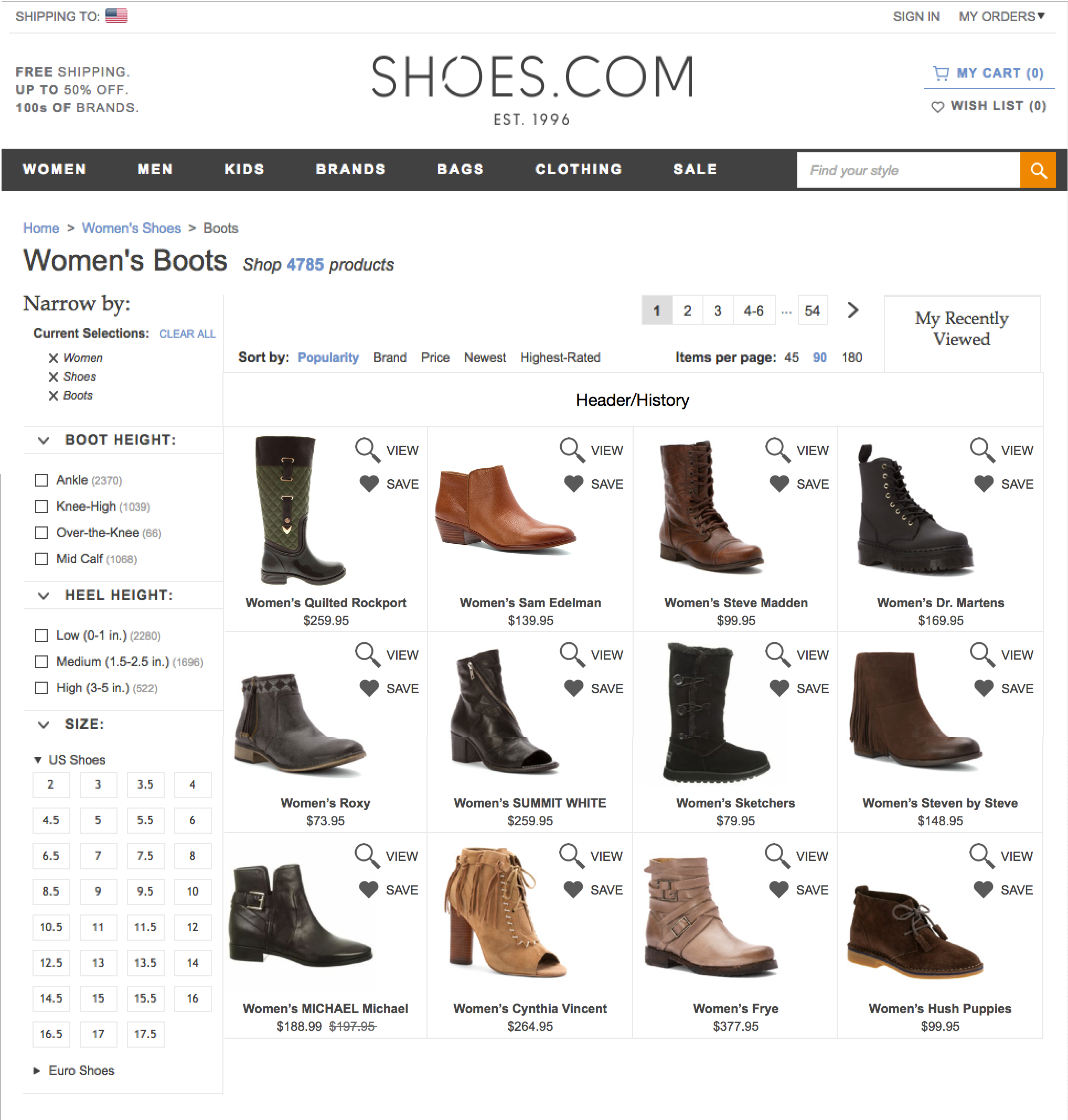Navigate to Women's Shoes breadcrumb link
The height and width of the screenshot is (1120, 1068).
[x=131, y=228]
